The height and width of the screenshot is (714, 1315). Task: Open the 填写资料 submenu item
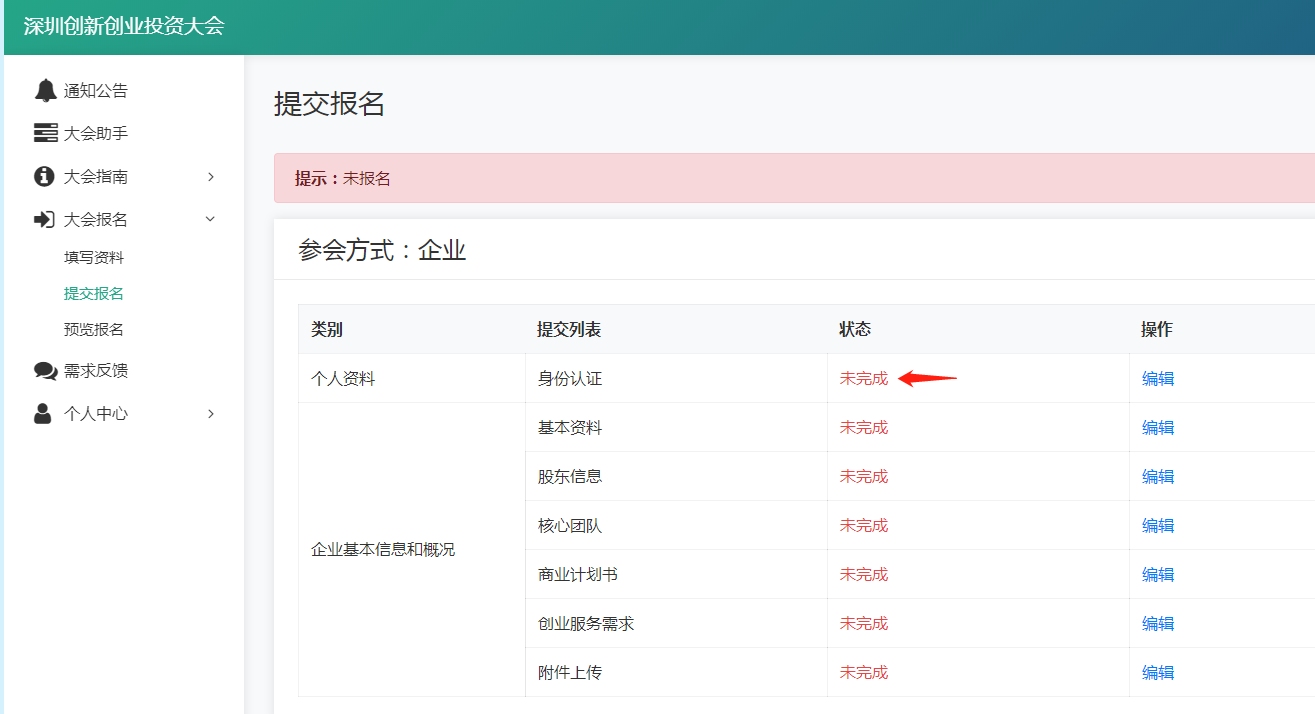94,257
